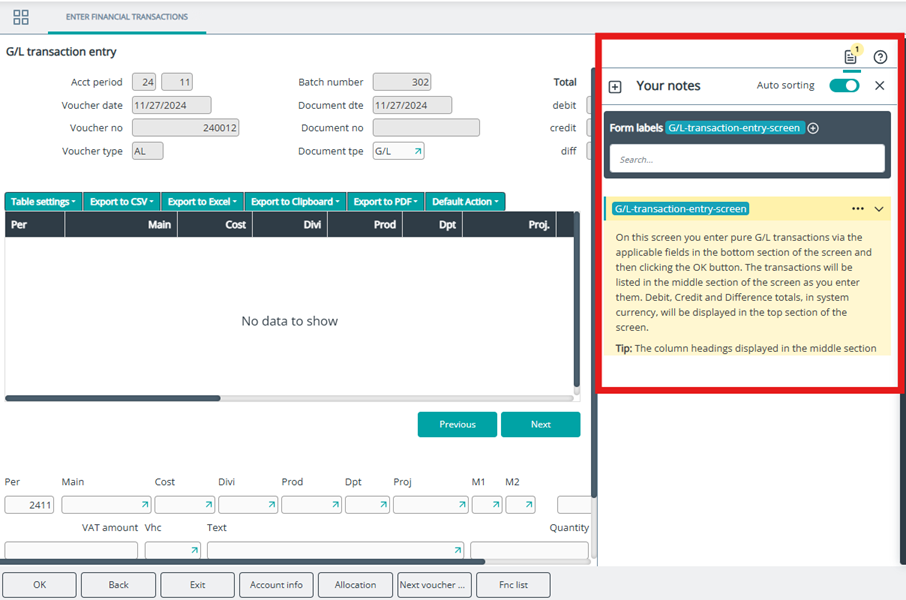Open the Default Action dropdown
This screenshot has width=906, height=600.
click(465, 202)
